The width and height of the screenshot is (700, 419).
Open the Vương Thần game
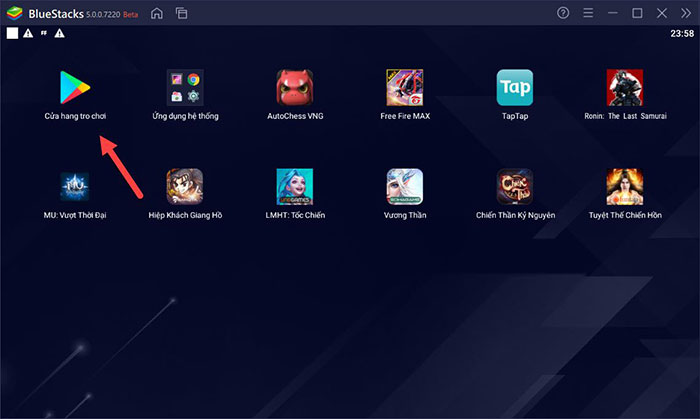tap(405, 186)
